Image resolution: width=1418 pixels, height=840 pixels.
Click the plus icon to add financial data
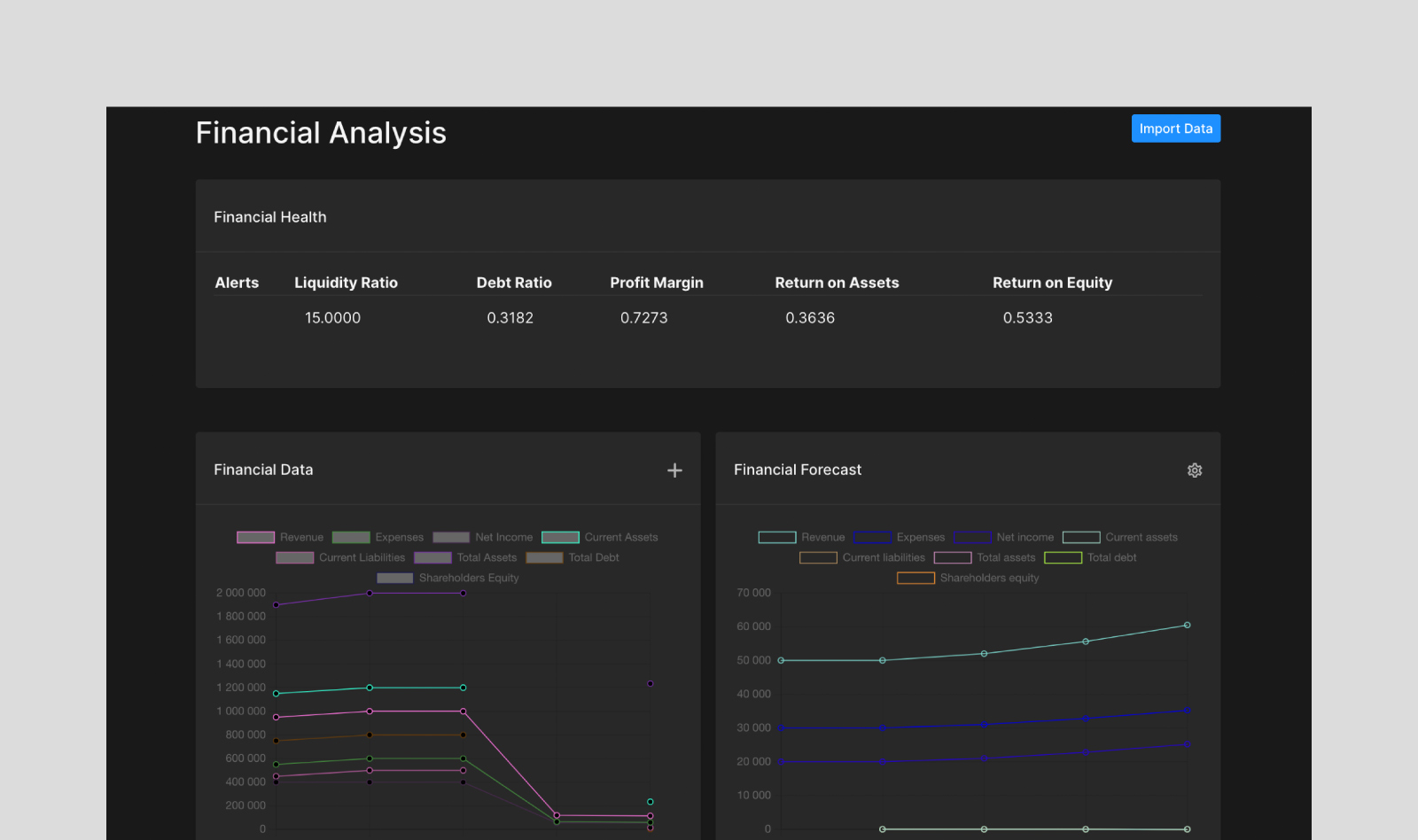(x=674, y=470)
